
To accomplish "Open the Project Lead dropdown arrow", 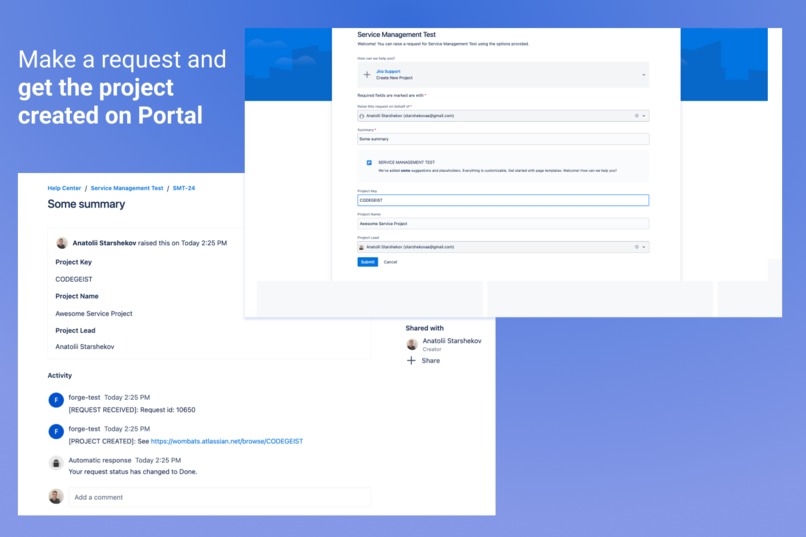I will tap(644, 247).
